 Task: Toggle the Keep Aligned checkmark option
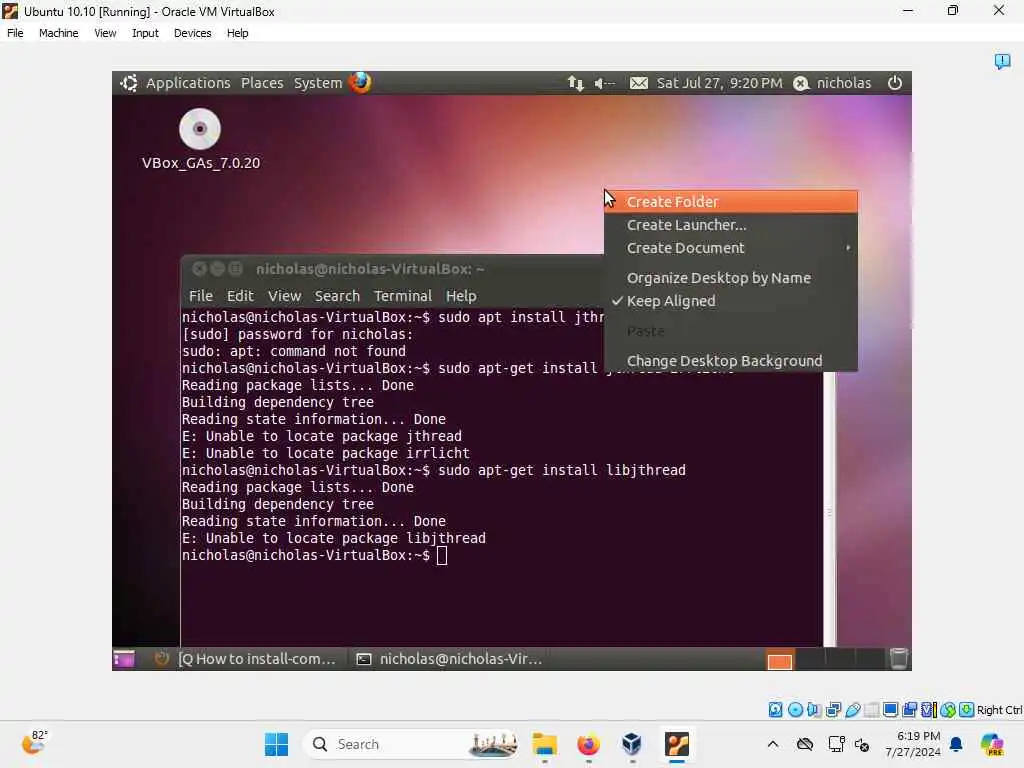(731, 301)
